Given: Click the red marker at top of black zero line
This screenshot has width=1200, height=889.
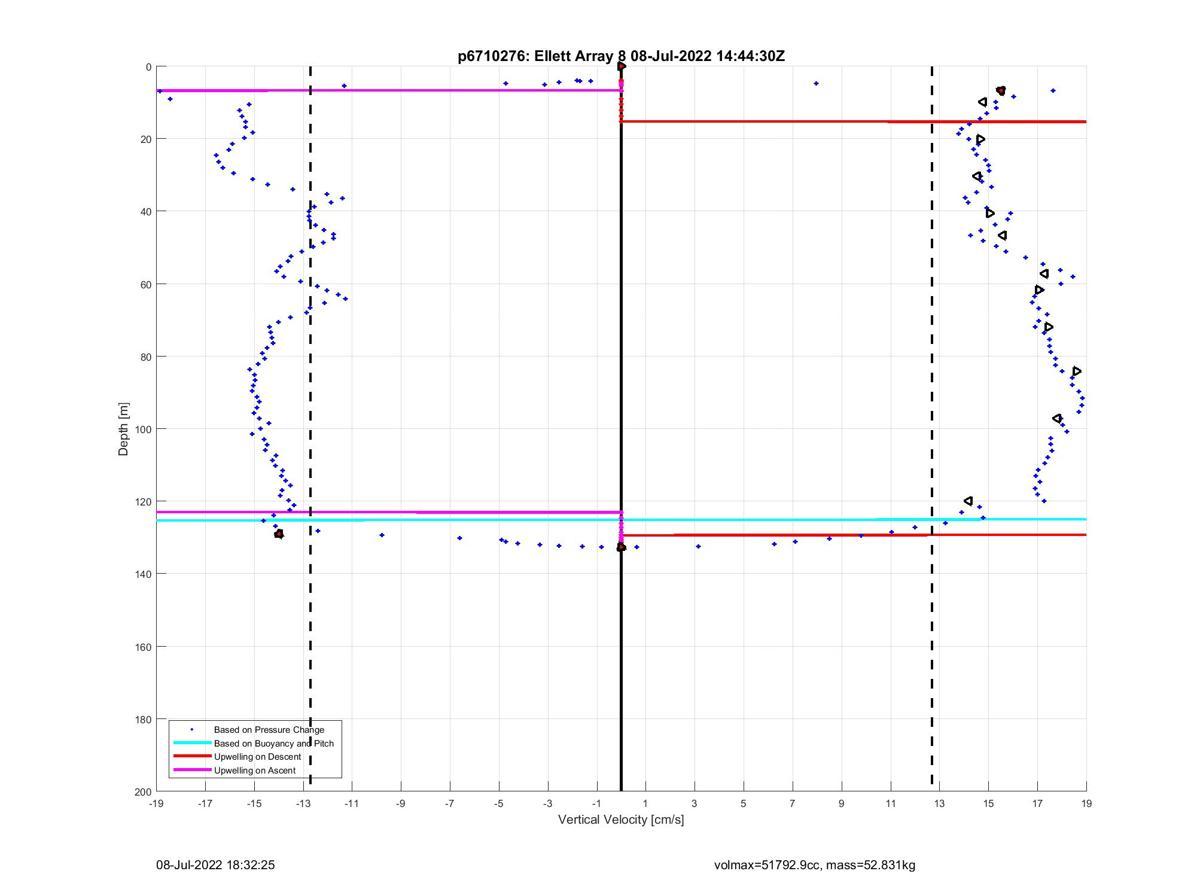Looking at the screenshot, I should pyautogui.click(x=621, y=67).
